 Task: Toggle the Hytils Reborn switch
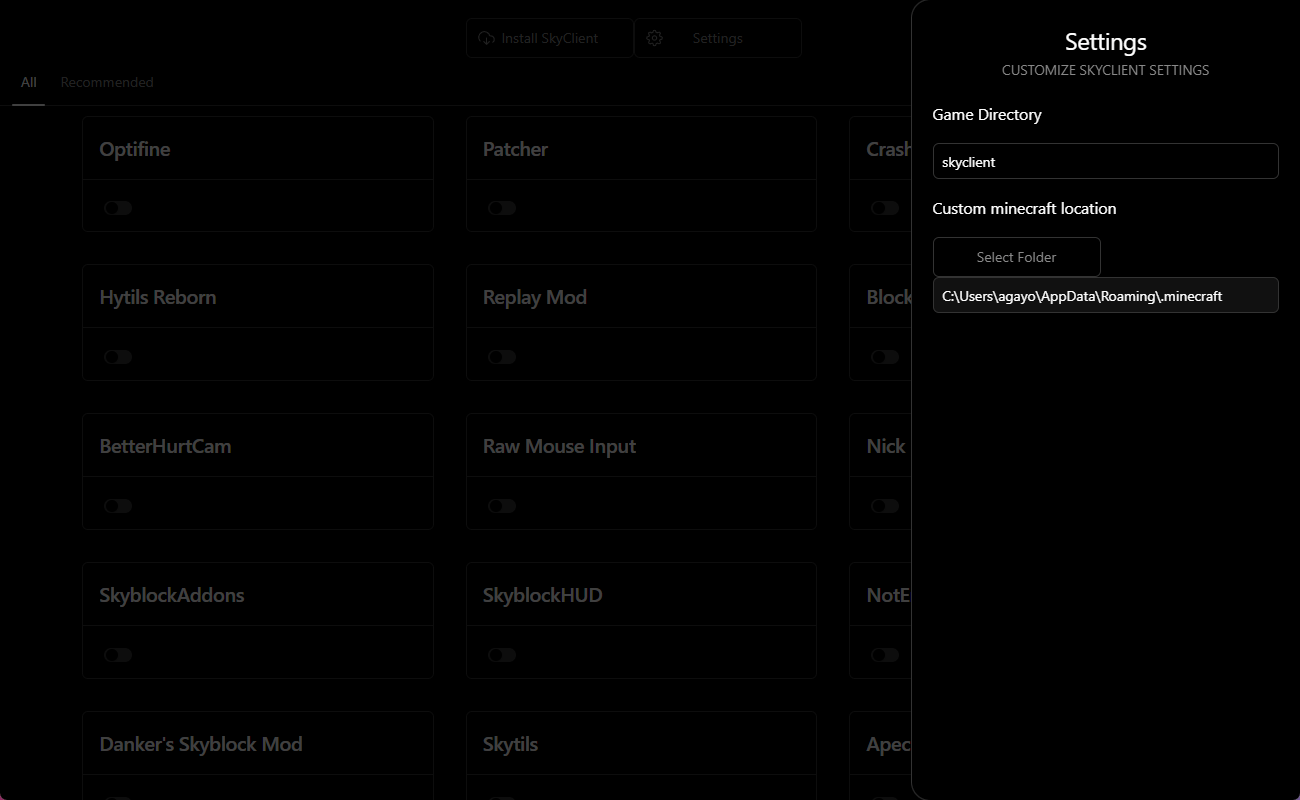(x=118, y=357)
